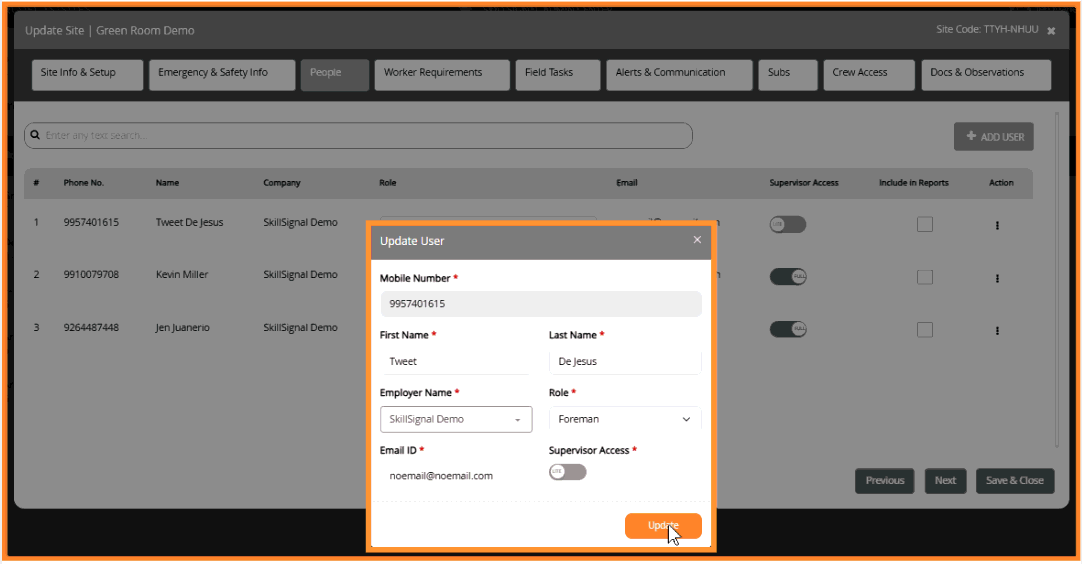Toggle supervisor access for Jen Juanerio
1082x564 pixels.
click(788, 329)
